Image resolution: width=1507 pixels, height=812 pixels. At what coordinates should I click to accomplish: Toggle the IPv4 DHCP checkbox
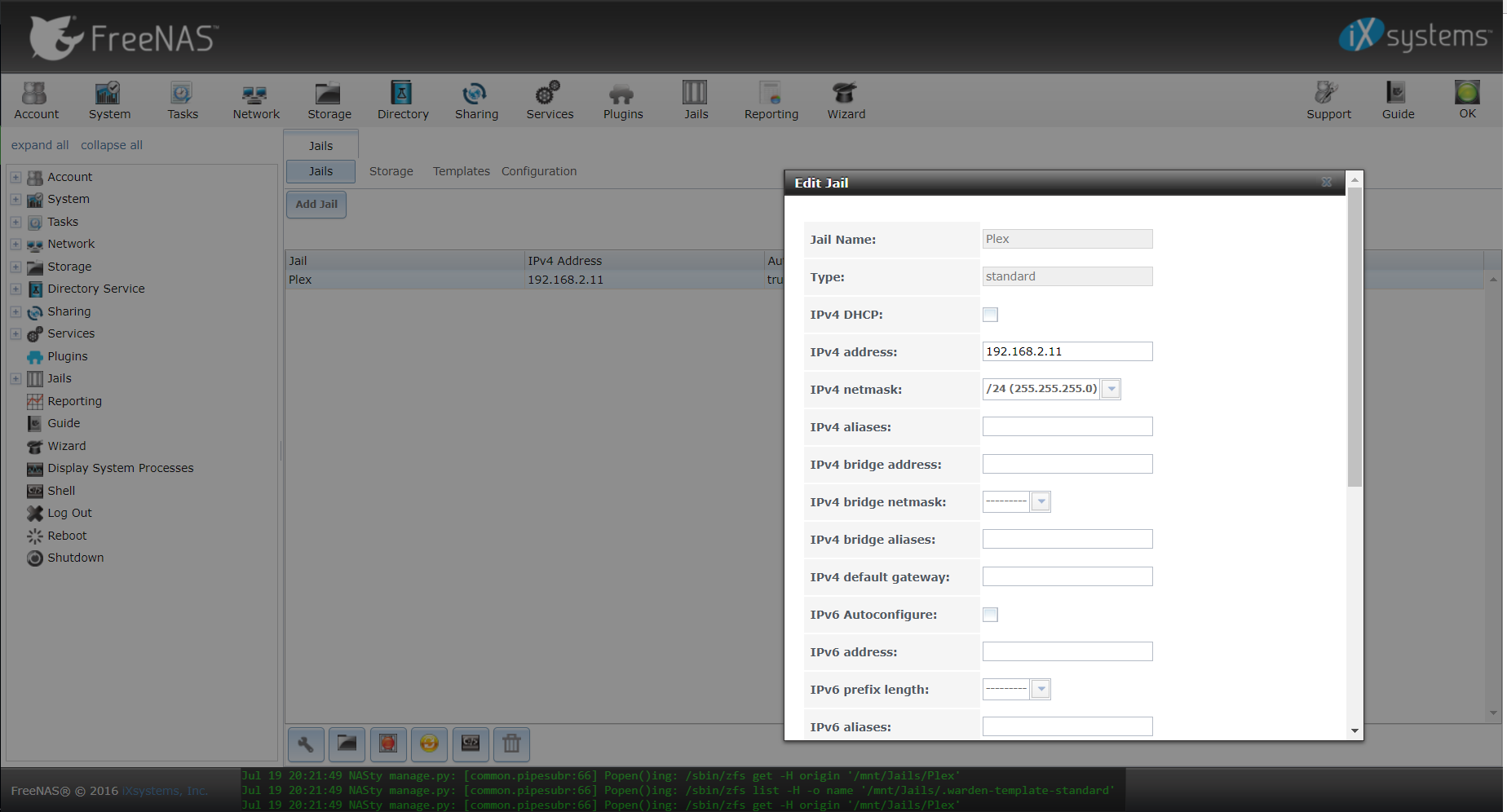tap(990, 315)
